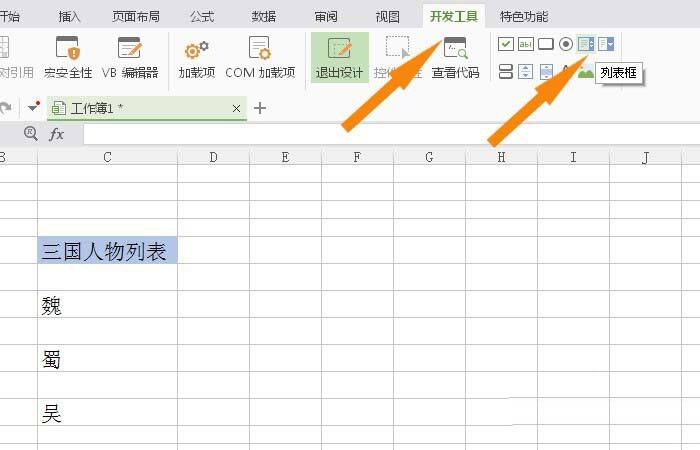Select the 三国人物列表 cell
The width and height of the screenshot is (700, 450).
pyautogui.click(x=108, y=250)
